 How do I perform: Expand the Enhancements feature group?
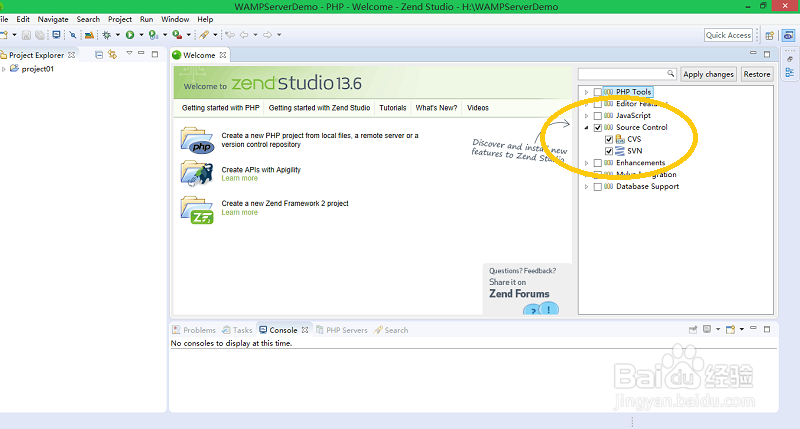coord(586,163)
